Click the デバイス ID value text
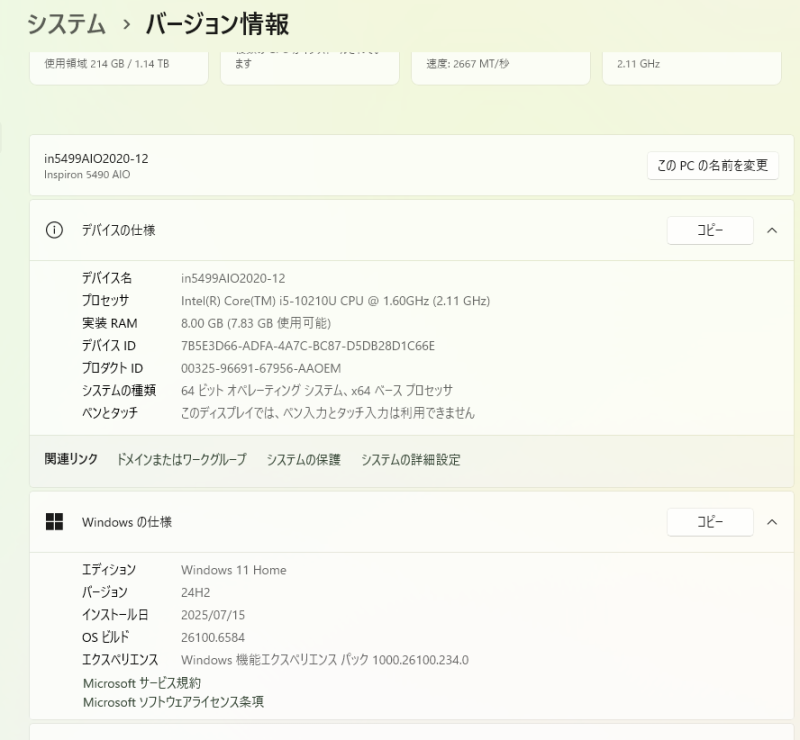Image resolution: width=800 pixels, height=740 pixels. click(x=307, y=346)
